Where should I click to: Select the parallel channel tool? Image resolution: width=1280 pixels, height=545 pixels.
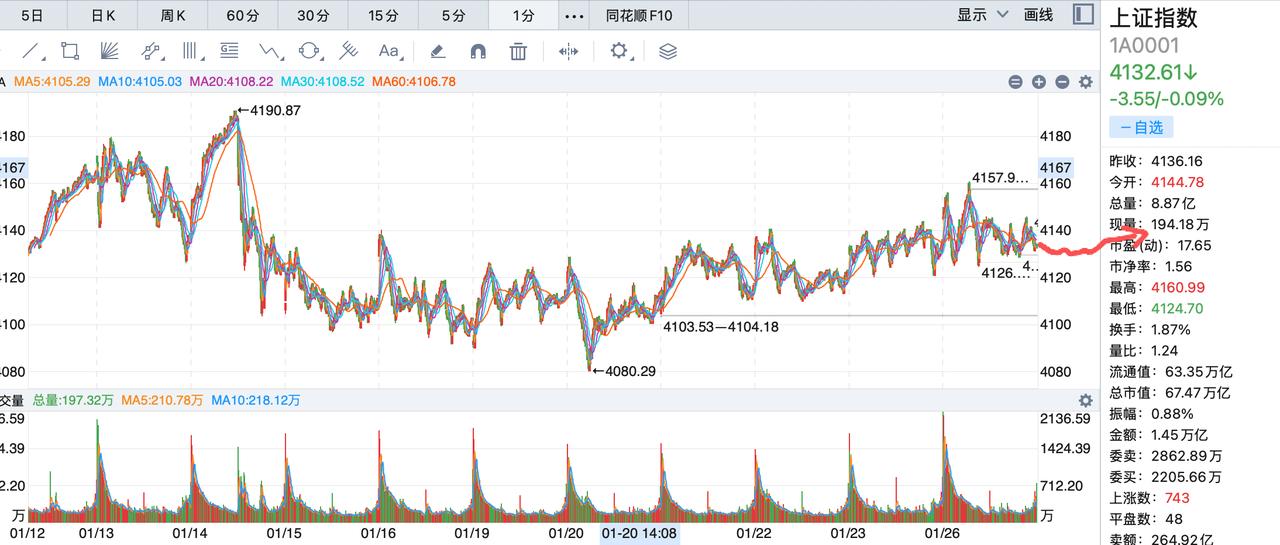pyautogui.click(x=151, y=50)
